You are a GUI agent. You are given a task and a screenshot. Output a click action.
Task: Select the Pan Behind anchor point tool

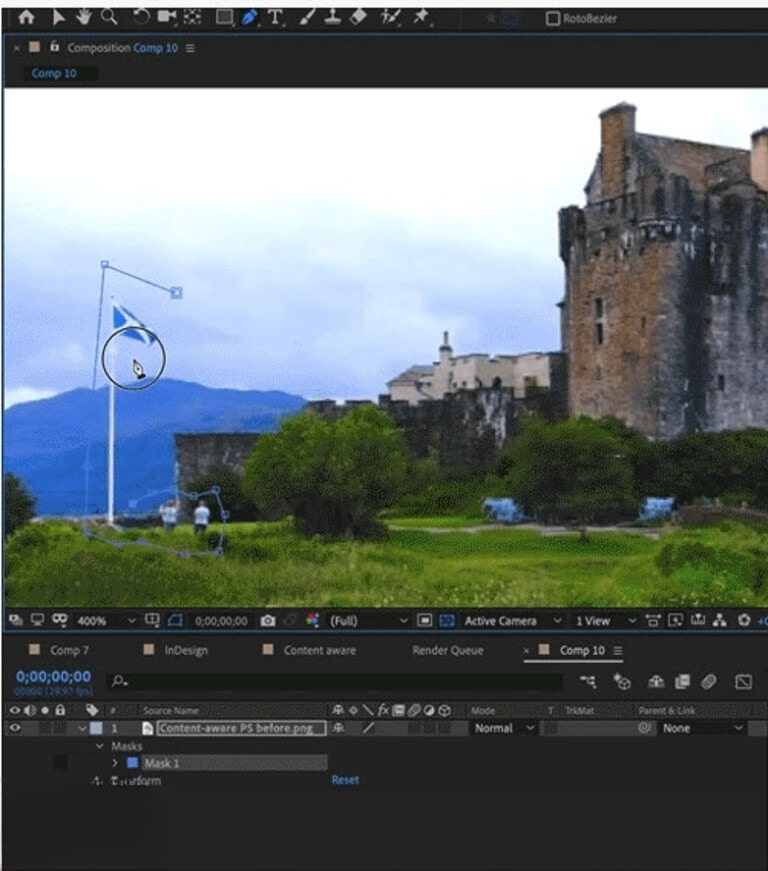(x=192, y=17)
